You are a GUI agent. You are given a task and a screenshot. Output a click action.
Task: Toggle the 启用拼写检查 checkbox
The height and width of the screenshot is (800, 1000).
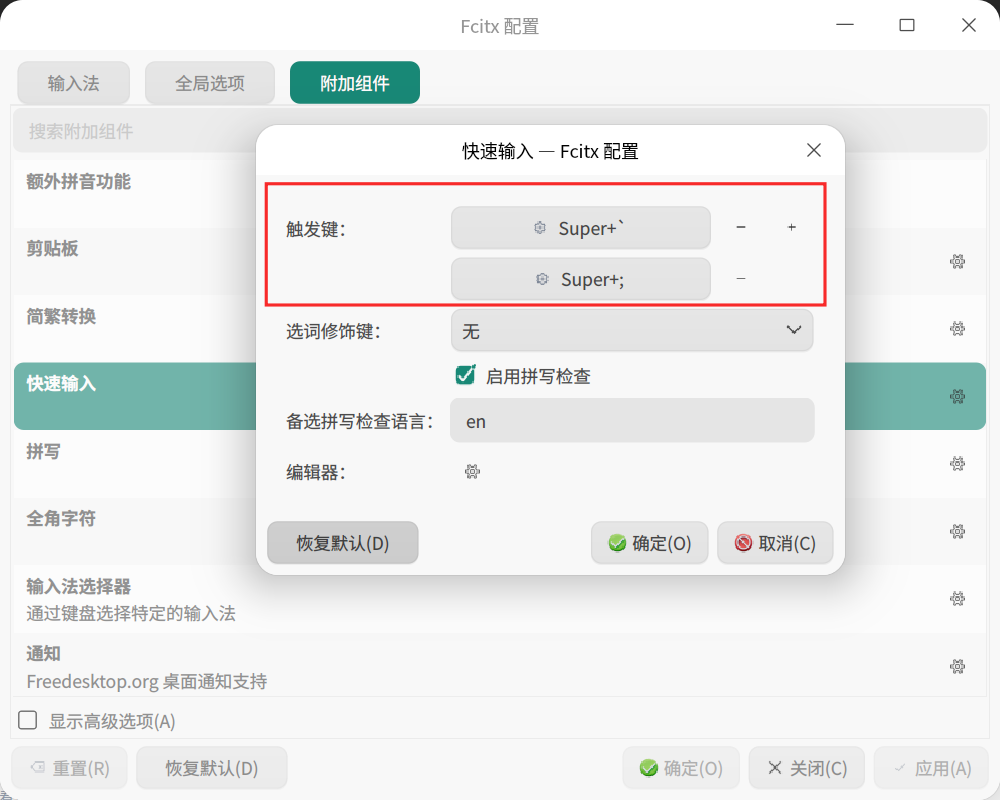pyautogui.click(x=466, y=375)
